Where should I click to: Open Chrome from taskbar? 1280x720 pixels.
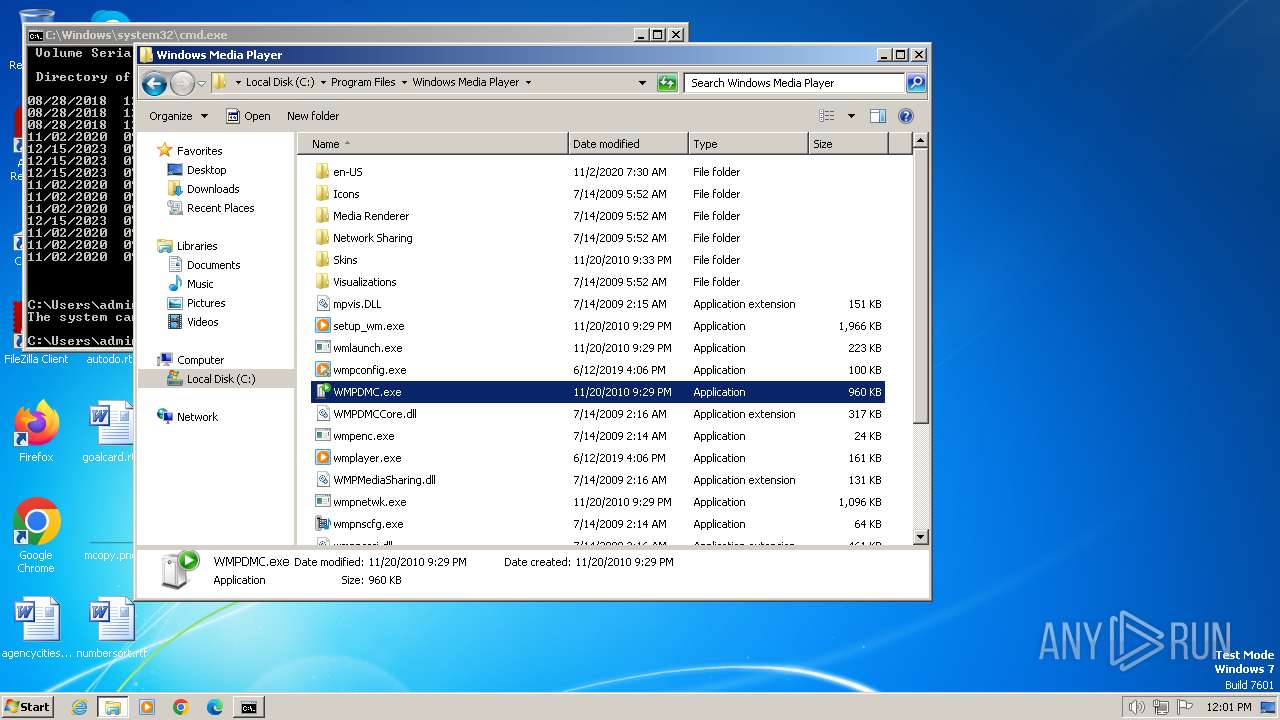181,707
